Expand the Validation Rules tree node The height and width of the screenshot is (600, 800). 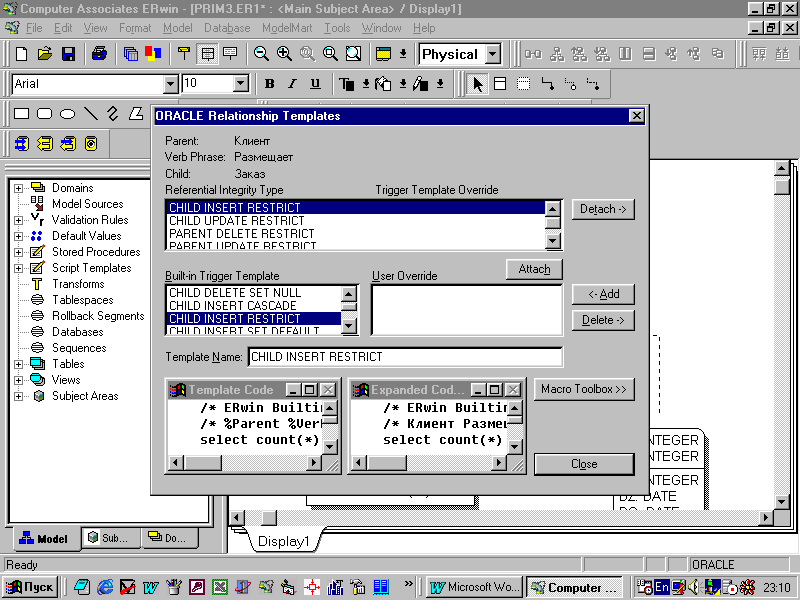tap(18, 220)
